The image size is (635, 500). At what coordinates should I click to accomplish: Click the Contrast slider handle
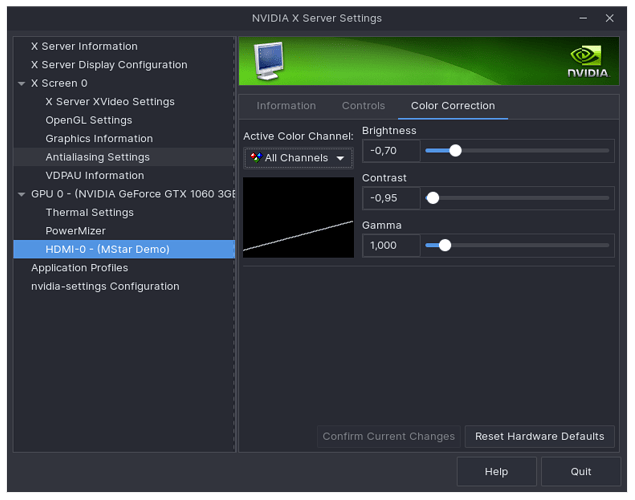coord(433,198)
